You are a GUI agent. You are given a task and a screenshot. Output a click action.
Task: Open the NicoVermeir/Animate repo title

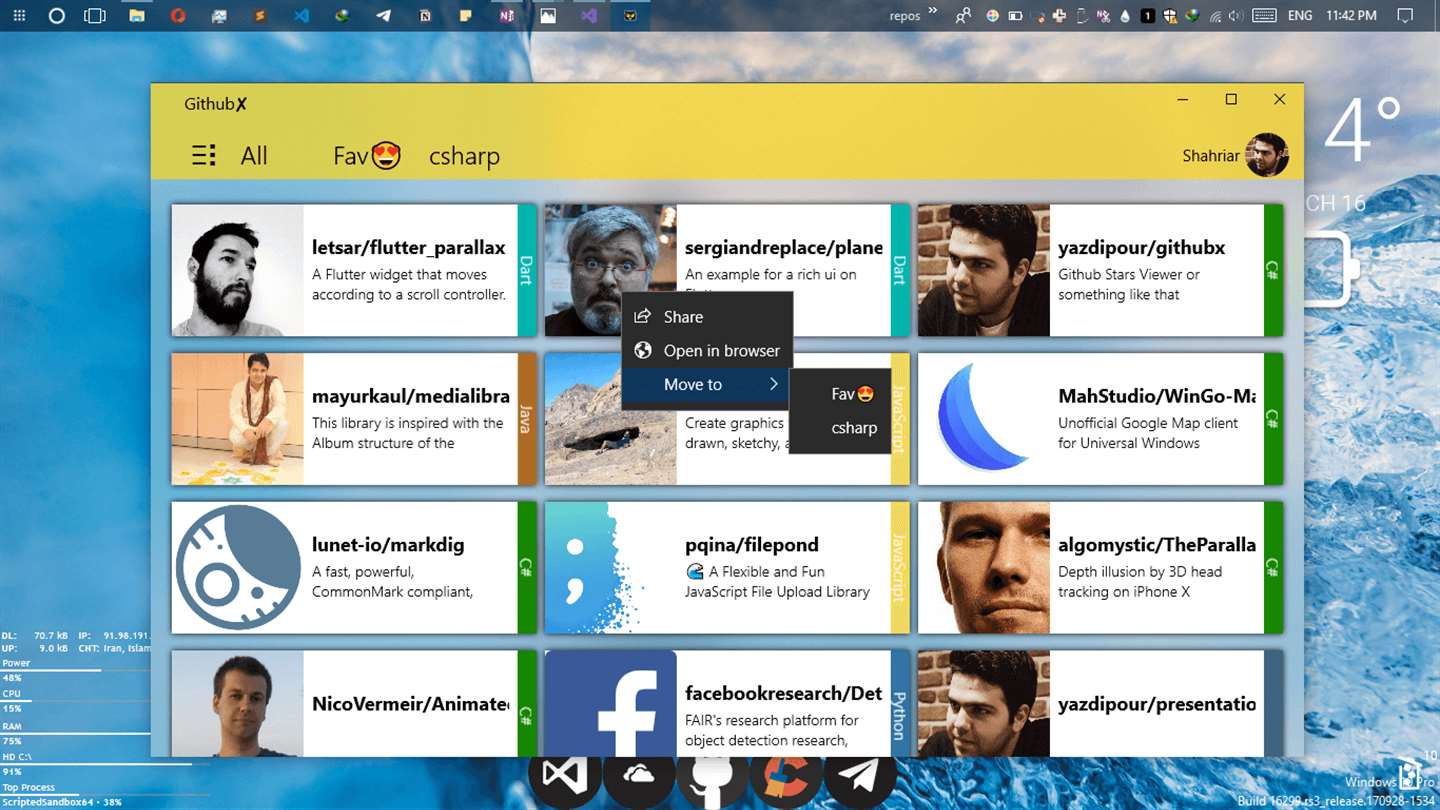pos(411,704)
